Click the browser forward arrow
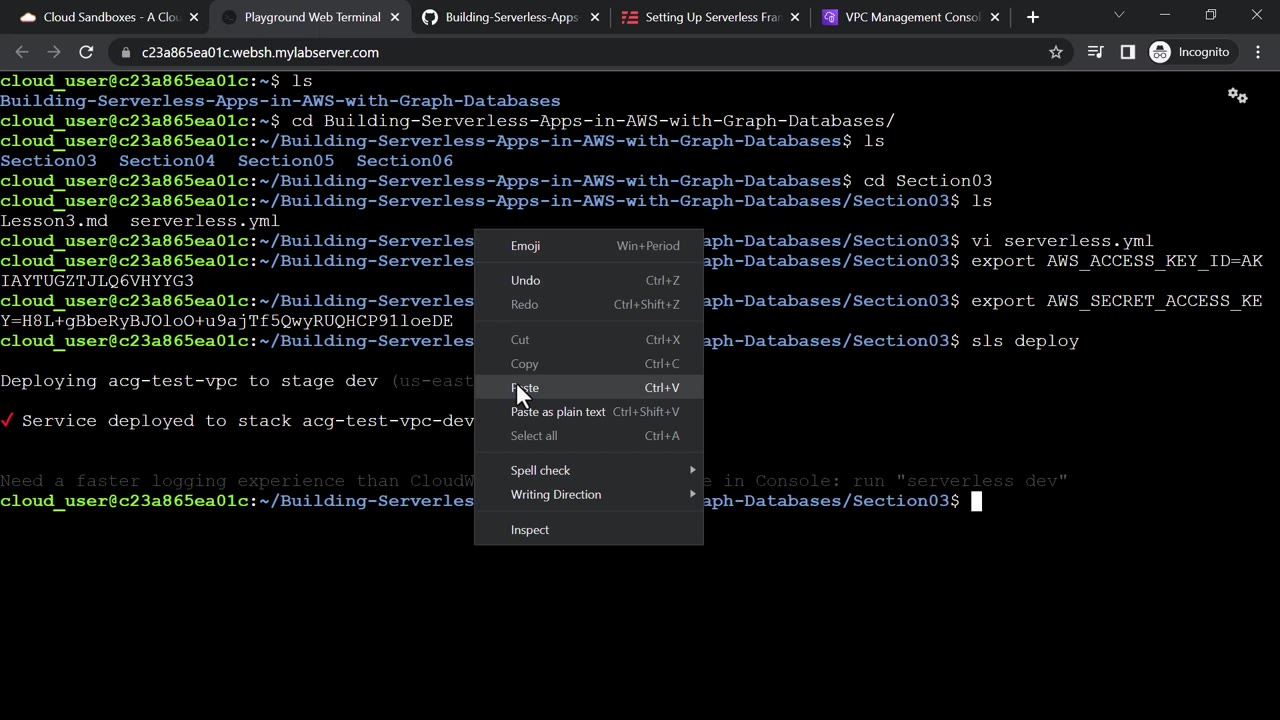Image resolution: width=1280 pixels, height=720 pixels. click(x=54, y=52)
